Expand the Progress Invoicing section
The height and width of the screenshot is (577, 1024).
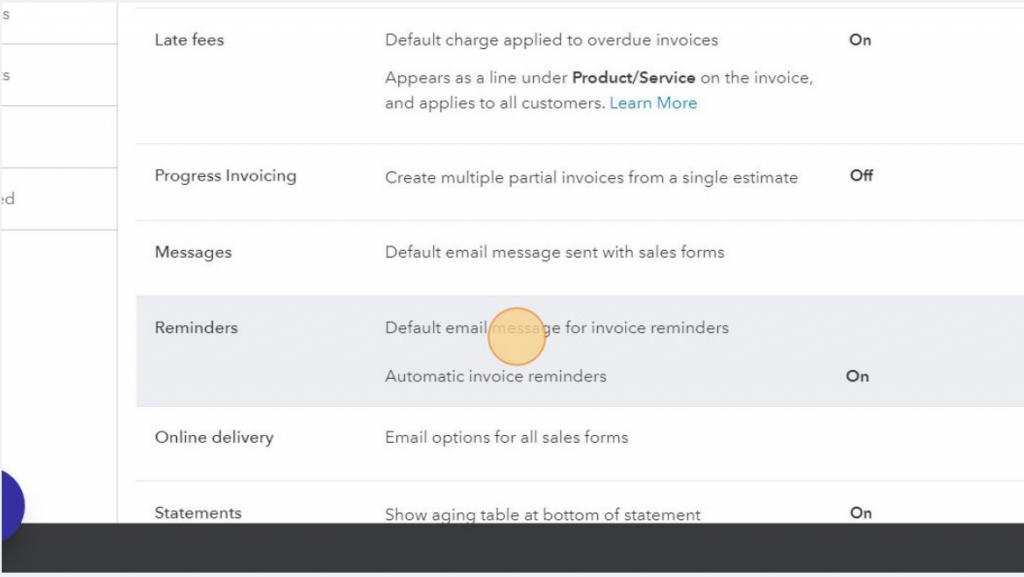(226, 175)
